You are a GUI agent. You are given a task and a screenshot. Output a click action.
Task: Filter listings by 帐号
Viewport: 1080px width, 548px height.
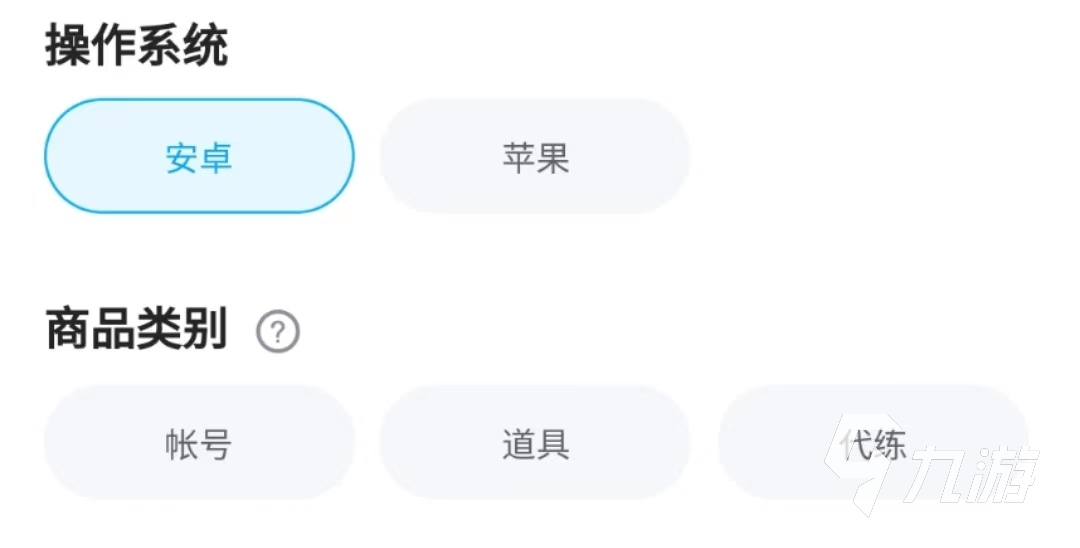199,443
